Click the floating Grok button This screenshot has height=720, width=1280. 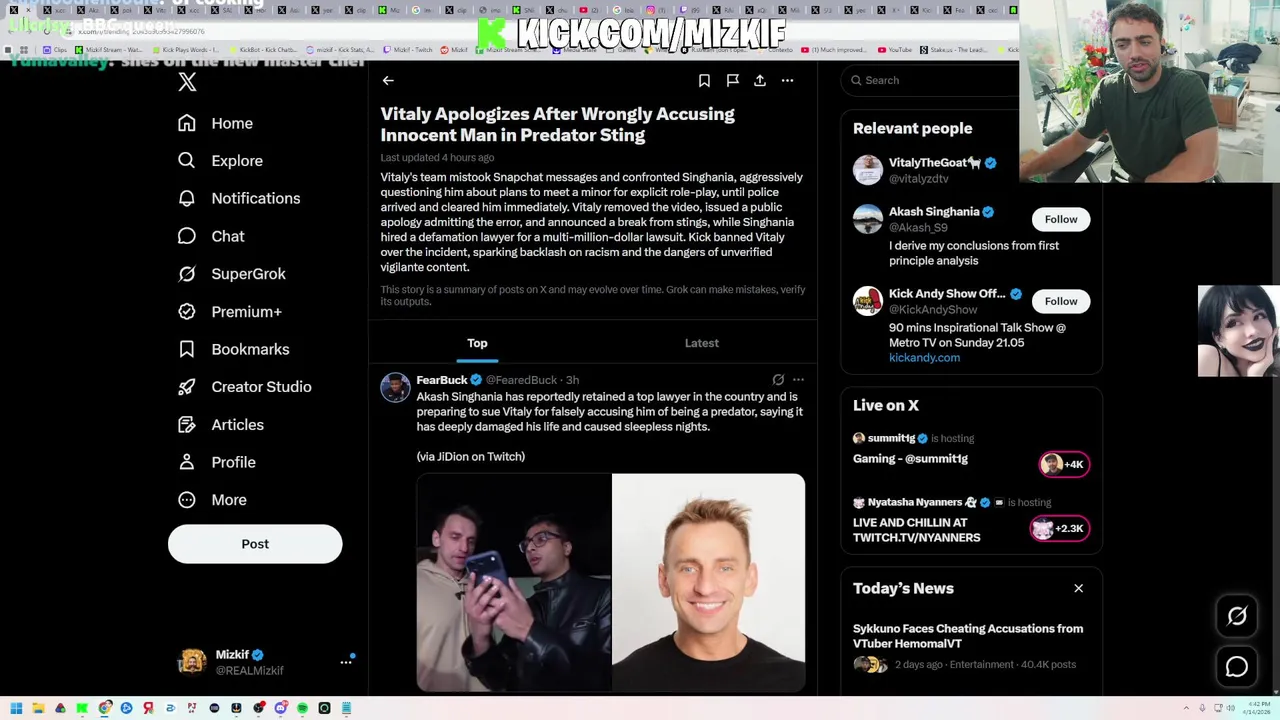[x=1237, y=617]
